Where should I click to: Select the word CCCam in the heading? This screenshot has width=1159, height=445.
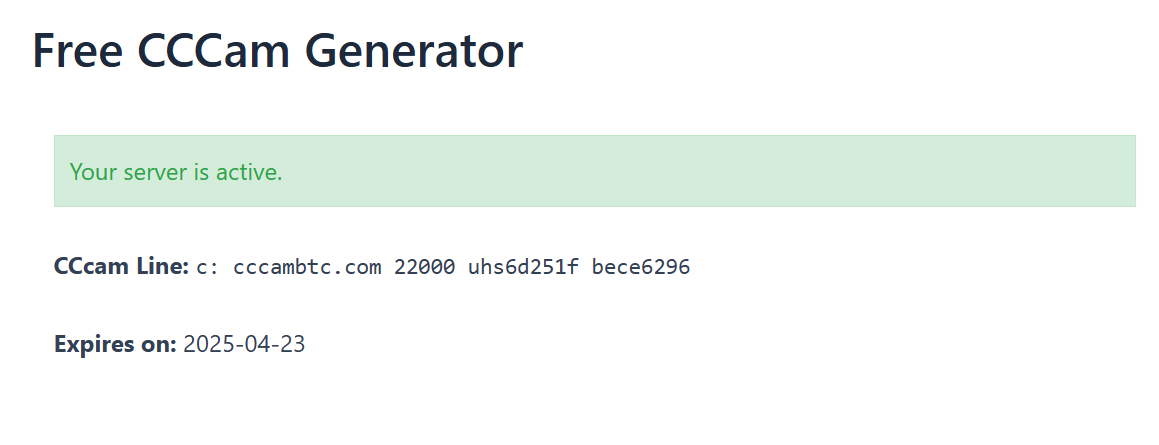(213, 51)
